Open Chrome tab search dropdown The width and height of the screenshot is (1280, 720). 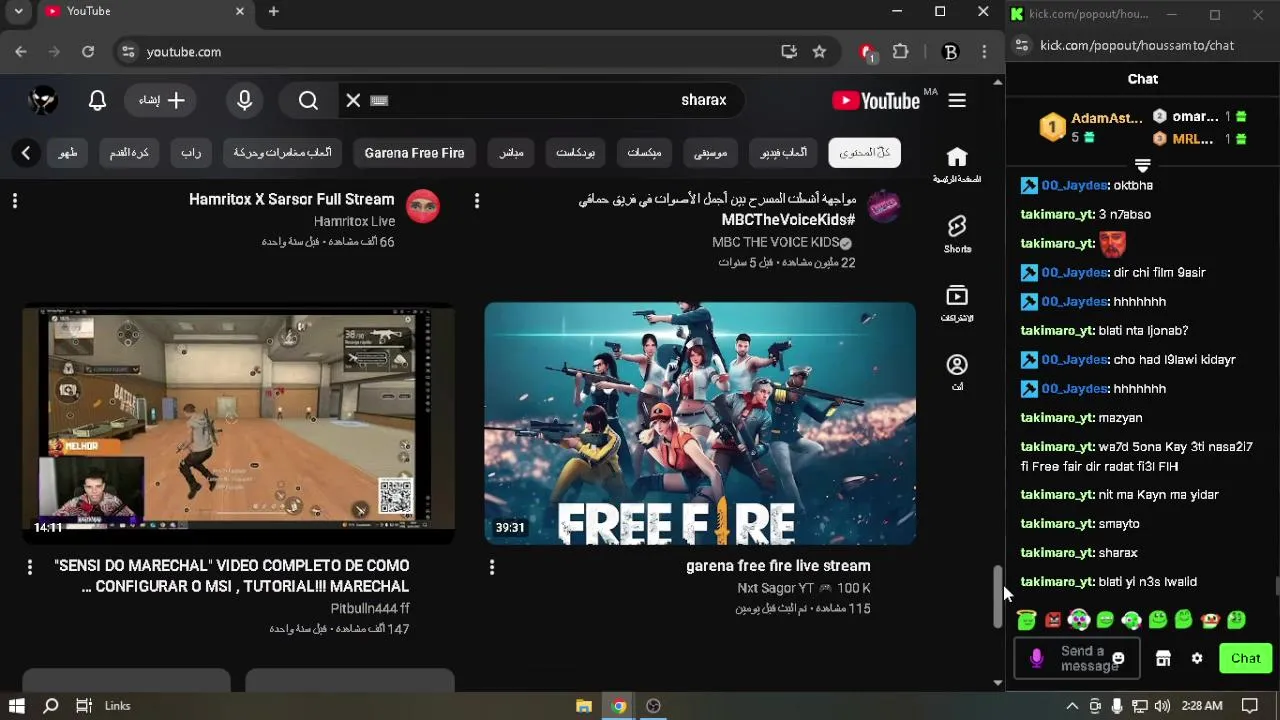pos(18,11)
